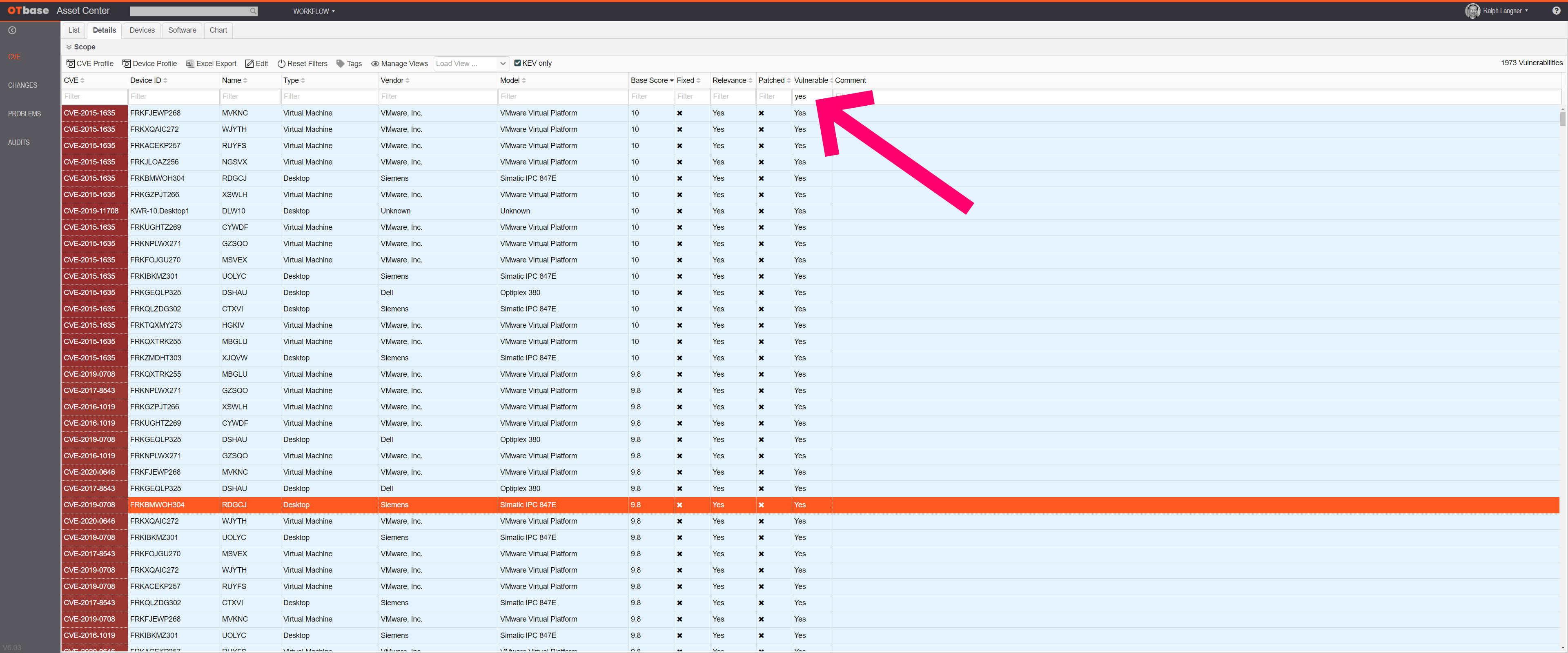Open the Ralph Langner user menu
Image resolution: width=1568 pixels, height=653 pixels.
pos(1505,11)
